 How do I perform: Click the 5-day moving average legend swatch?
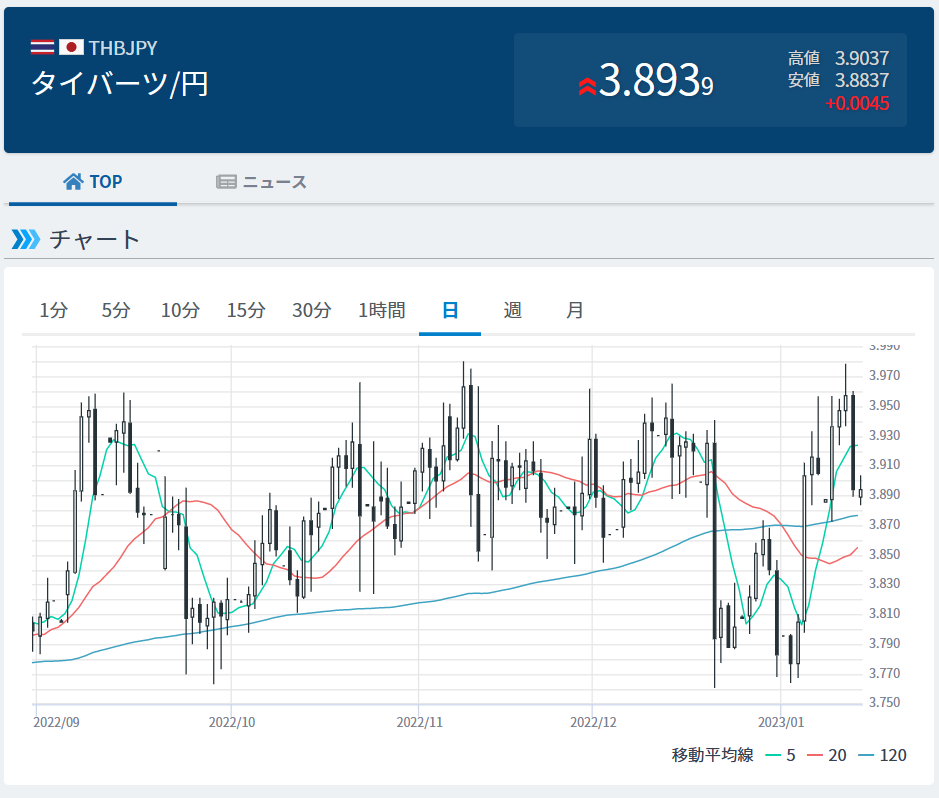point(773,755)
